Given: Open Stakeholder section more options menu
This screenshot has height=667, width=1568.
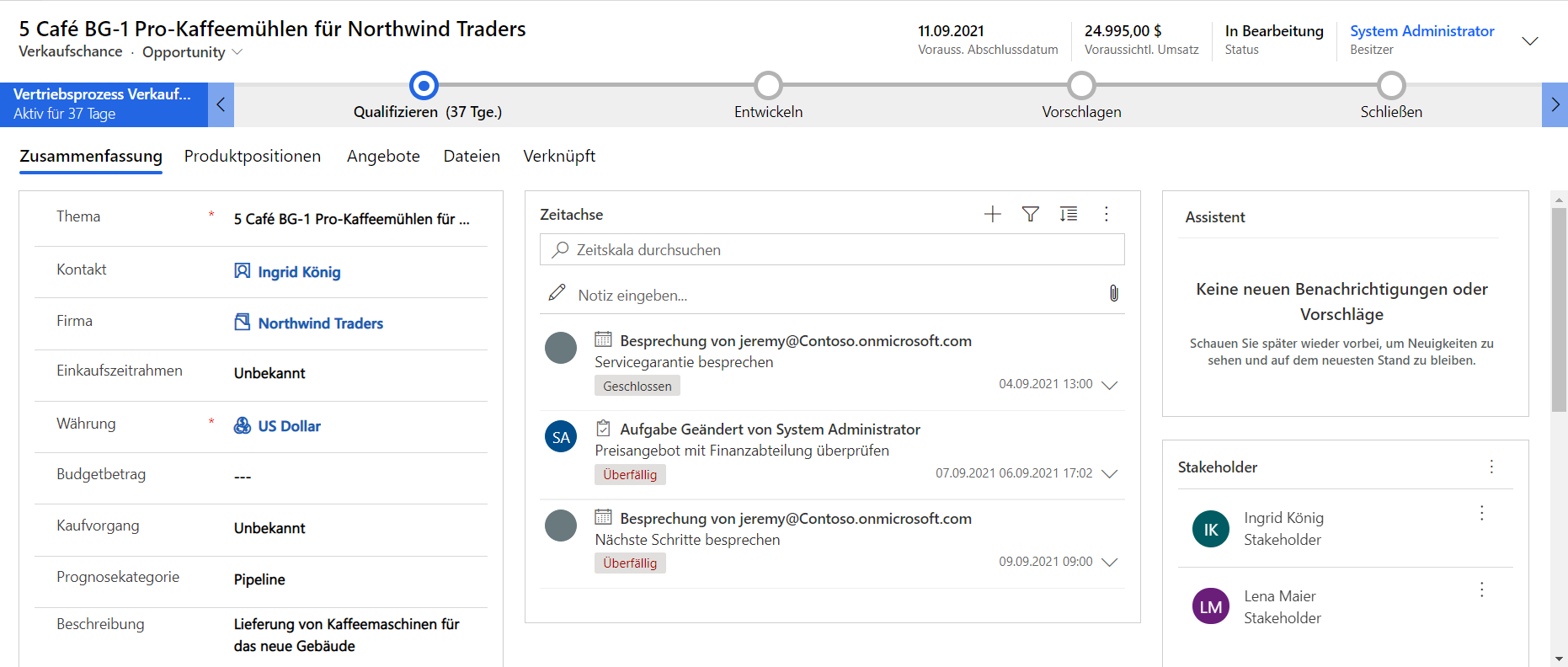Looking at the screenshot, I should click(x=1491, y=467).
